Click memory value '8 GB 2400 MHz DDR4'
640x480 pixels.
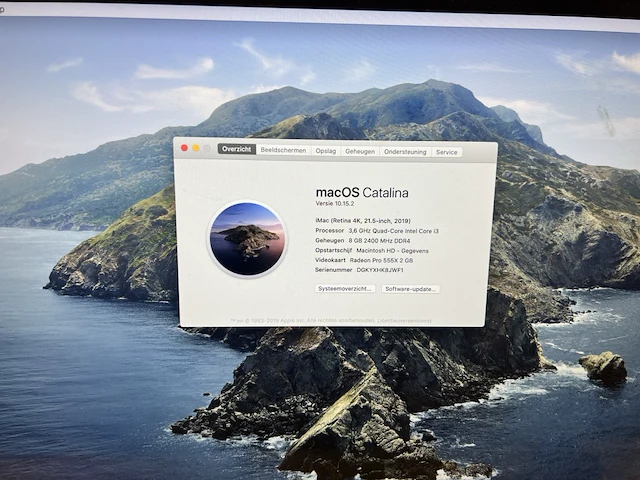pos(379,241)
